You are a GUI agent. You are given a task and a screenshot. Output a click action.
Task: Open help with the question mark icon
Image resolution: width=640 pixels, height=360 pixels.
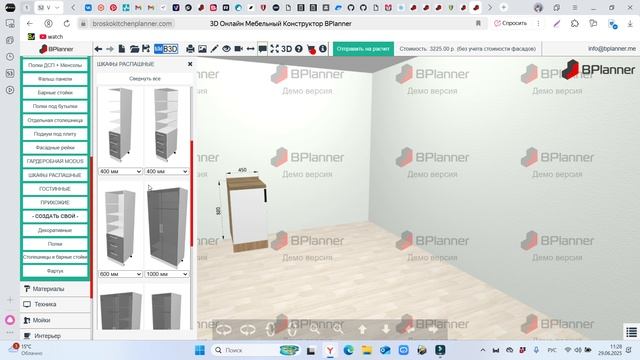coord(299,49)
